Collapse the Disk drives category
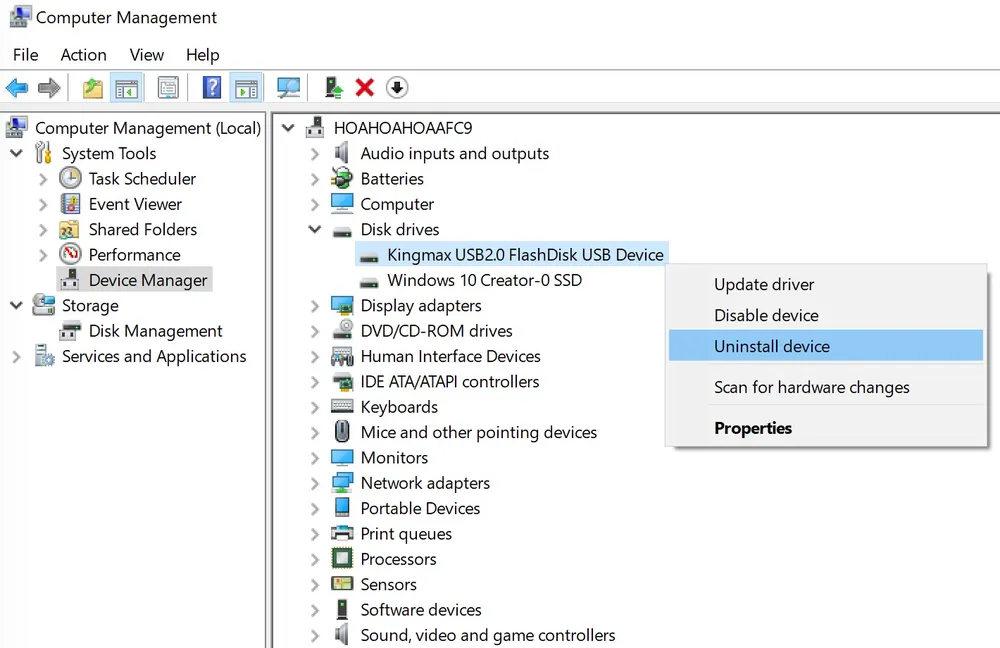The image size is (1000, 648). [x=314, y=229]
